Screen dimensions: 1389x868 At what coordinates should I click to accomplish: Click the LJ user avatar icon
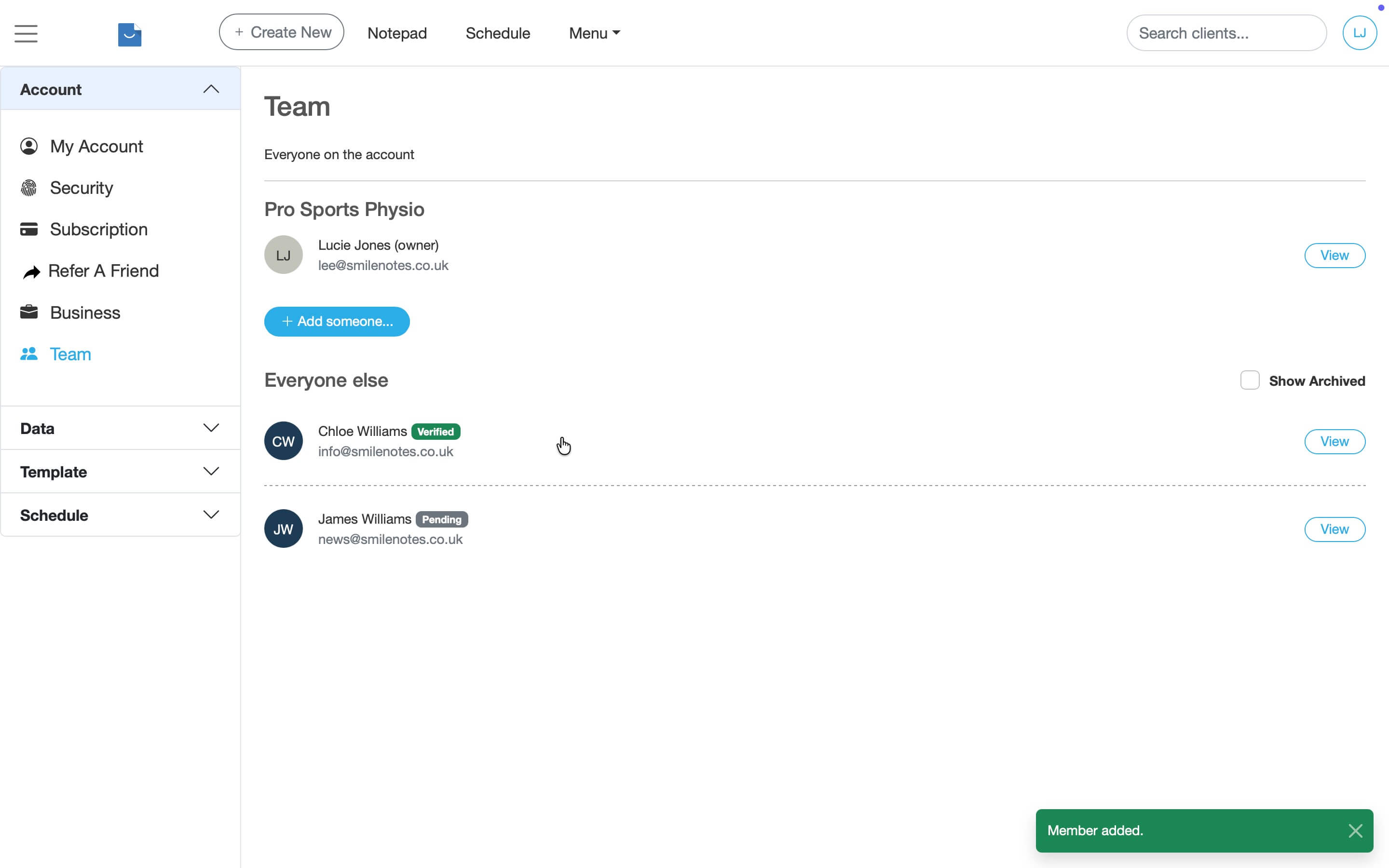[1359, 33]
